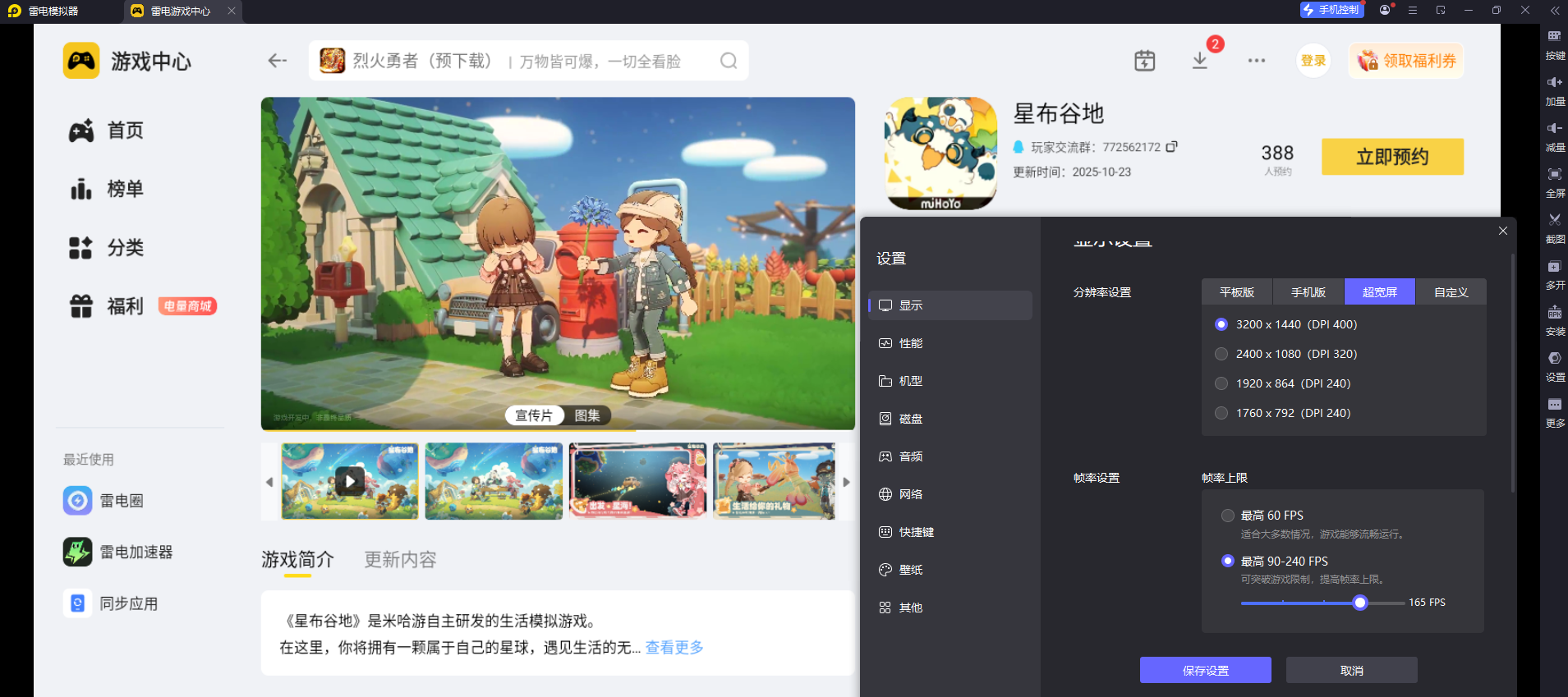Open the download manager icon

pyautogui.click(x=1200, y=61)
